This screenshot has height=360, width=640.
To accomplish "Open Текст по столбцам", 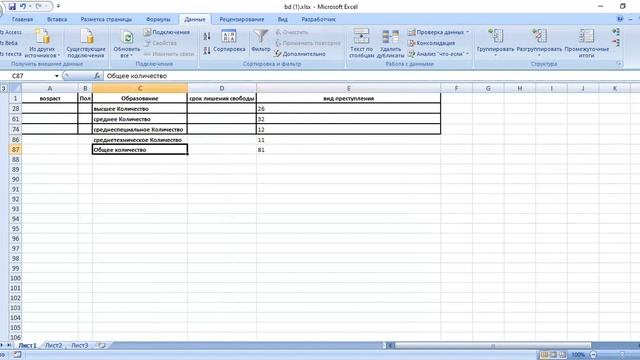I will [x=362, y=43].
